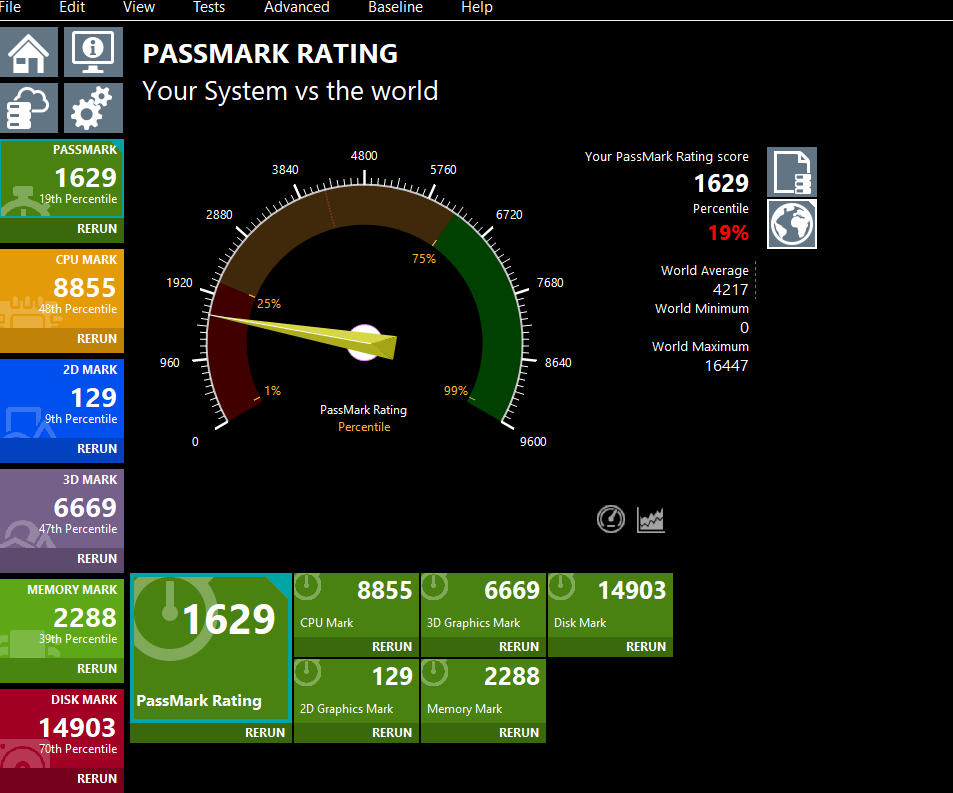
Task: Rerun the Memory Mark test from sidebar
Action: pyautogui.click(x=97, y=669)
